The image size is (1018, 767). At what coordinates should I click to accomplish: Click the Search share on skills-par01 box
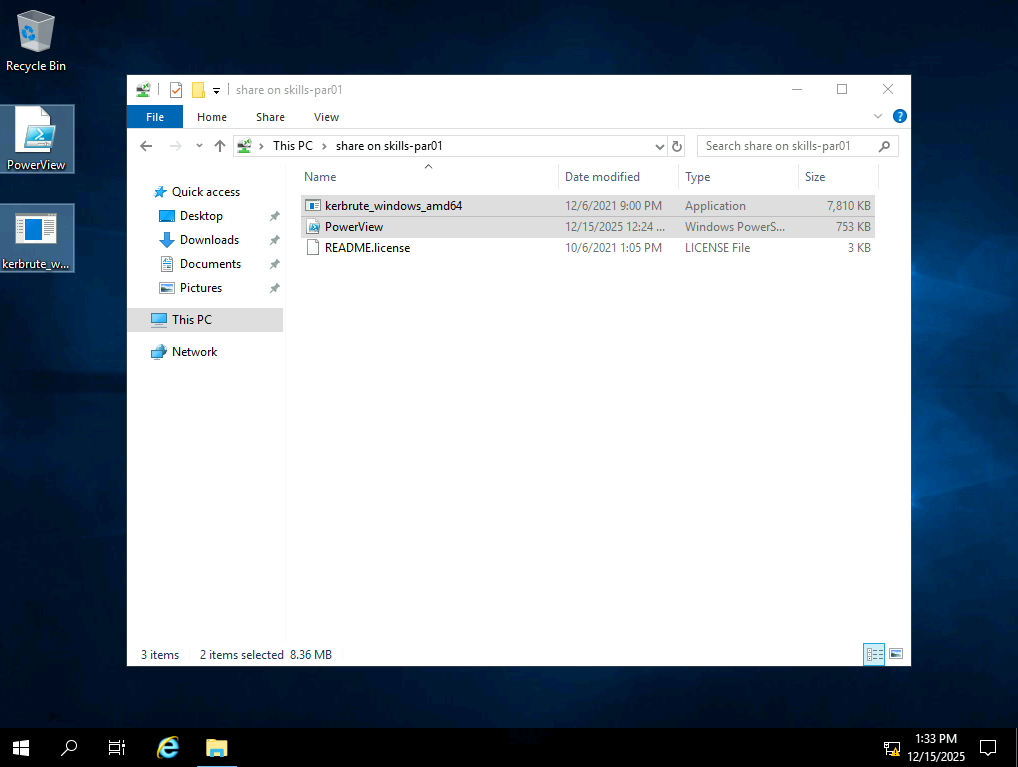coord(786,146)
